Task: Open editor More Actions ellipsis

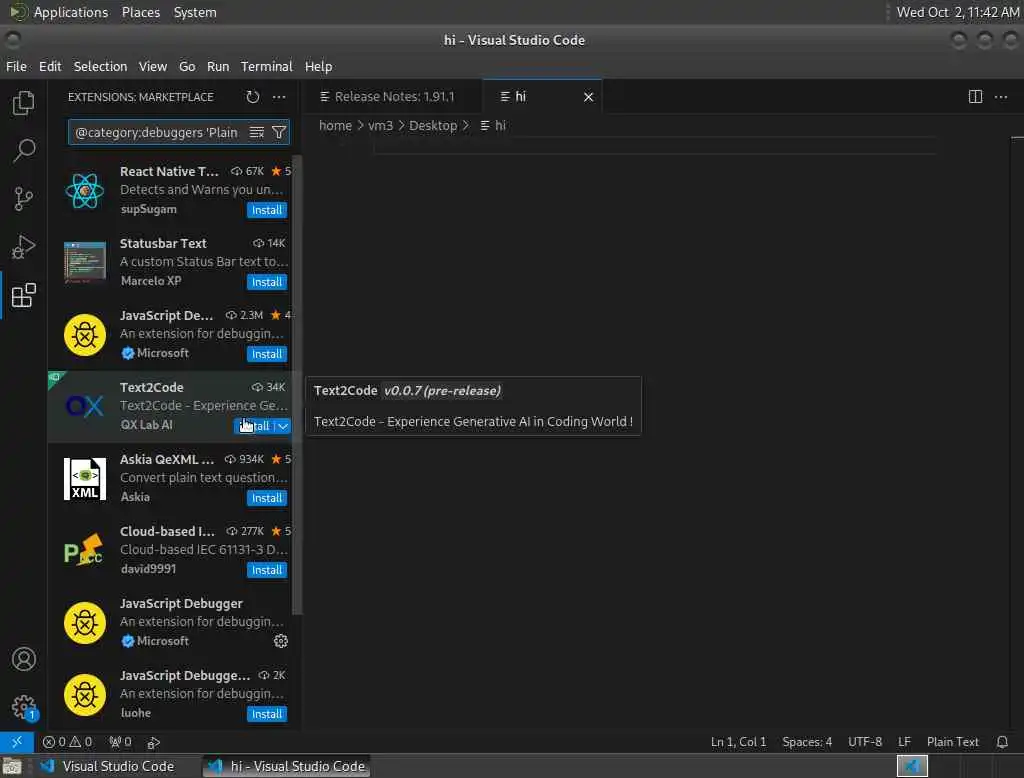Action: click(1001, 97)
